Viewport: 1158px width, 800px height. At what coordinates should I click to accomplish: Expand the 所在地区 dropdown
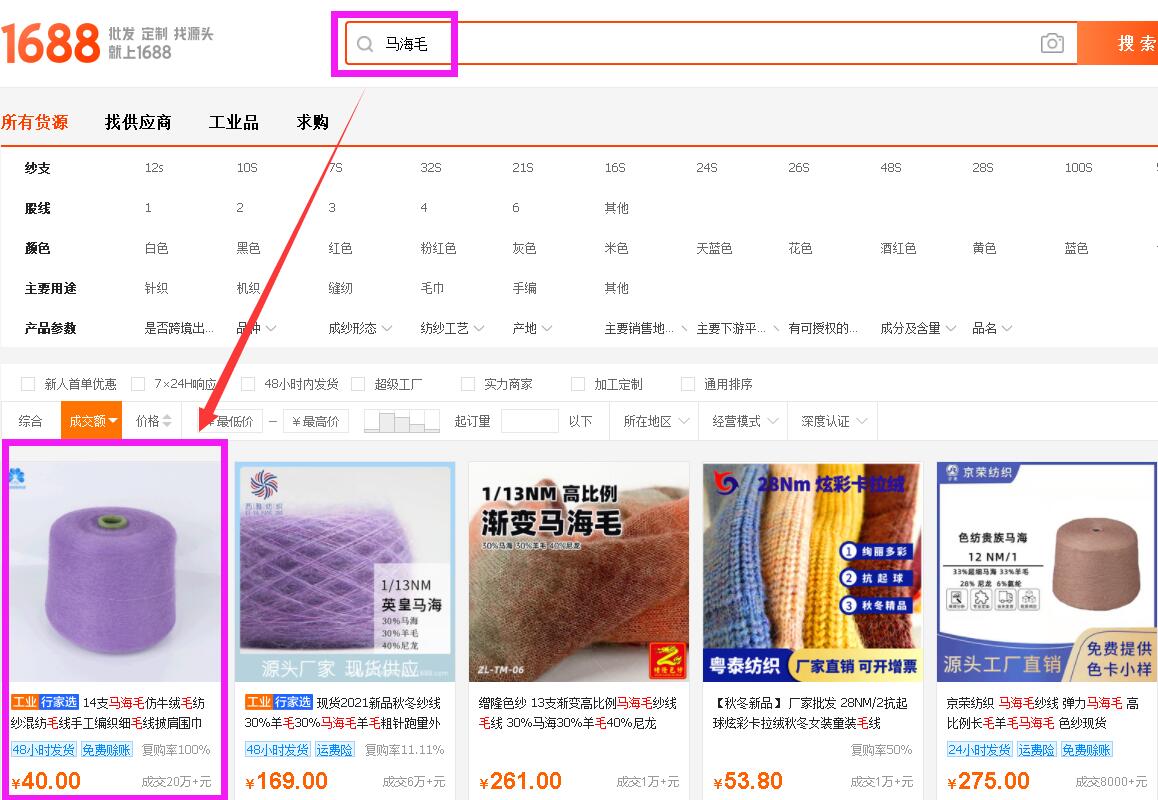[655, 421]
